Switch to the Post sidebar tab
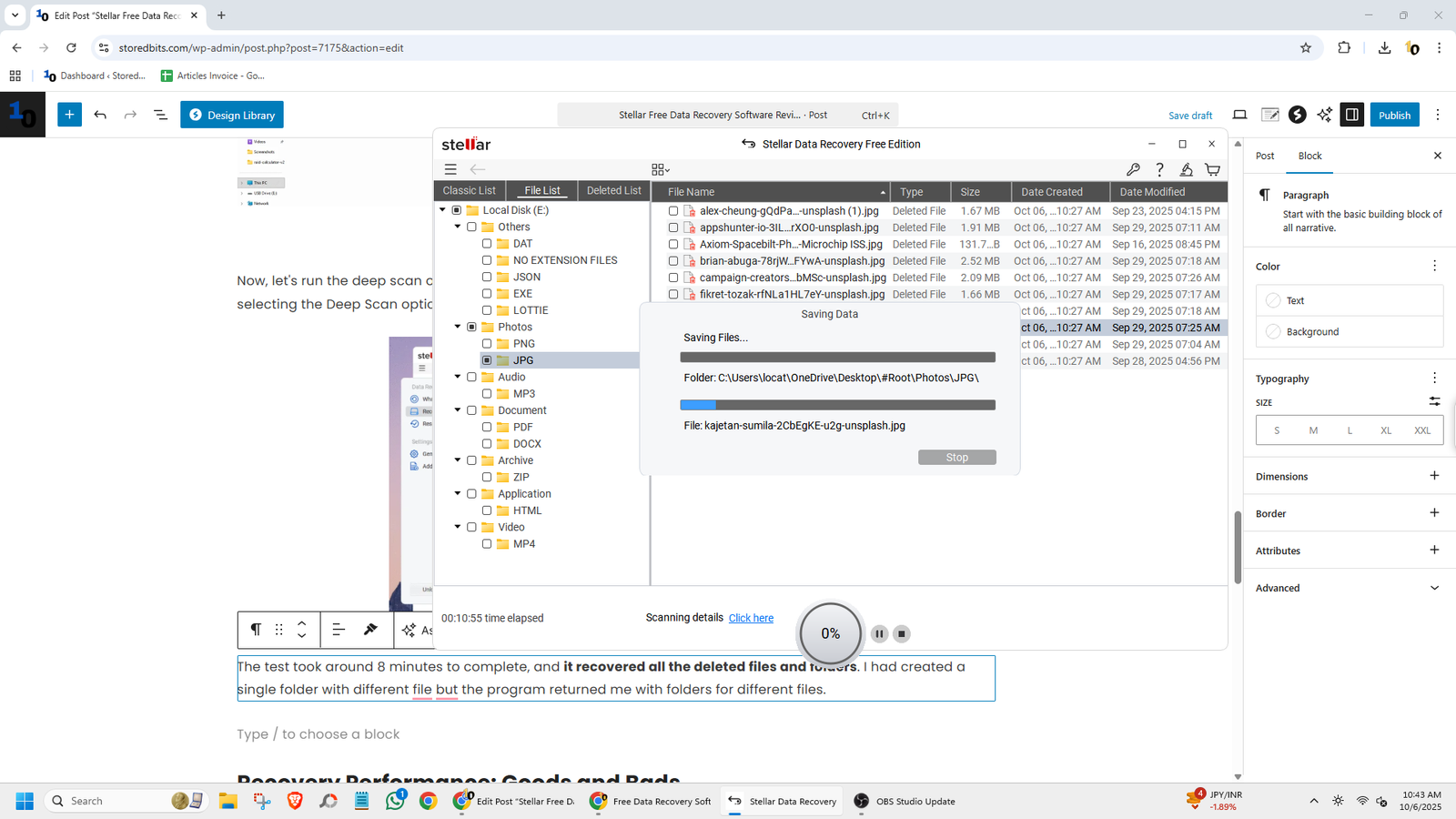Image resolution: width=1456 pixels, height=819 pixels. [x=1265, y=156]
